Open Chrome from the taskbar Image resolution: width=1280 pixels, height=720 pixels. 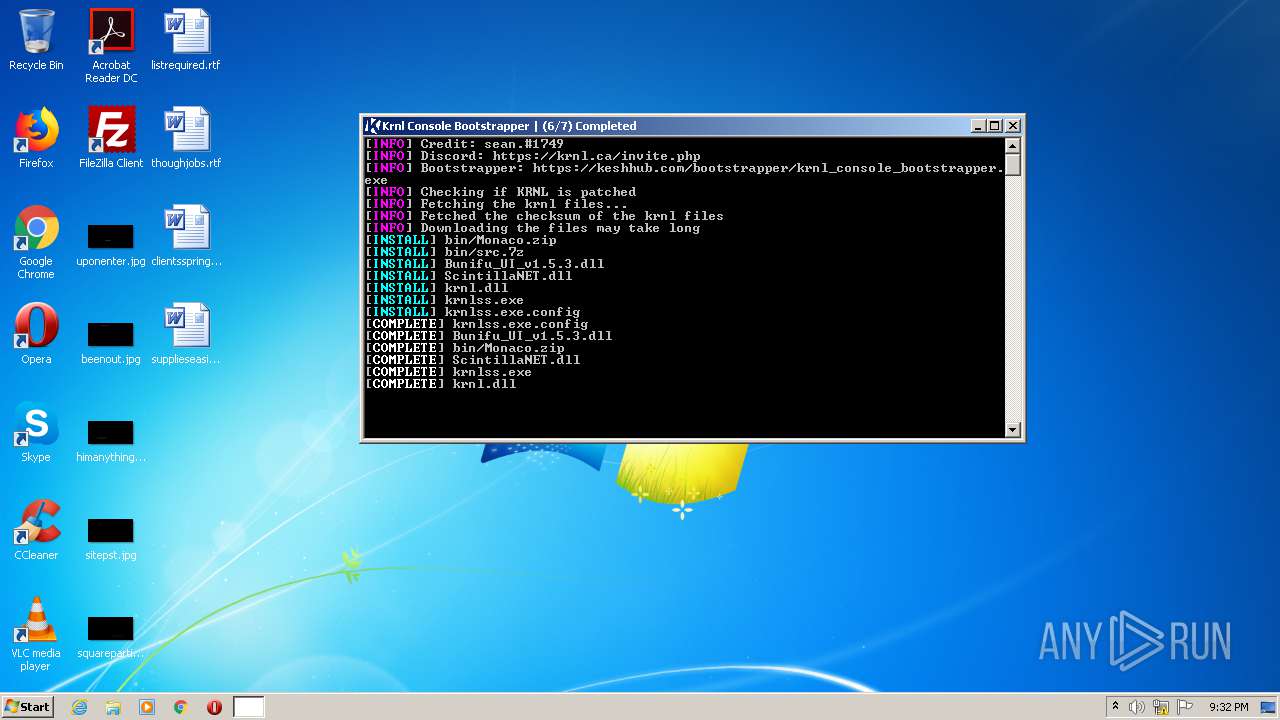point(181,707)
